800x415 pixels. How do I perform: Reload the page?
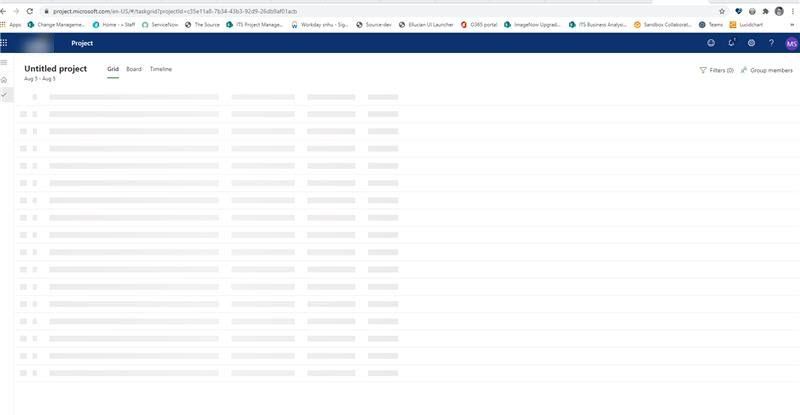30,11
